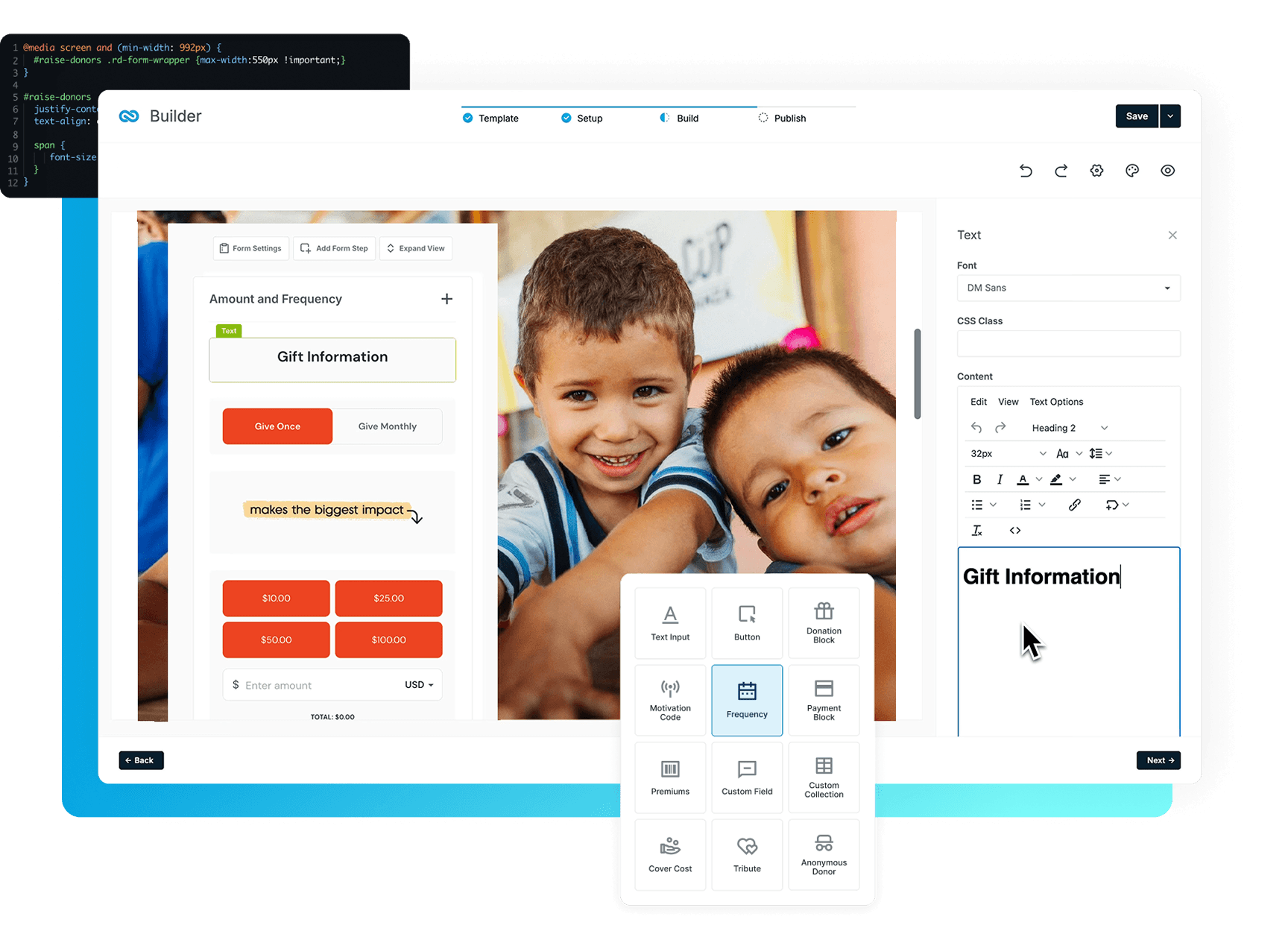The width and height of the screenshot is (1288, 925).
Task: Select Give Monthly frequency
Action: pyautogui.click(x=388, y=426)
